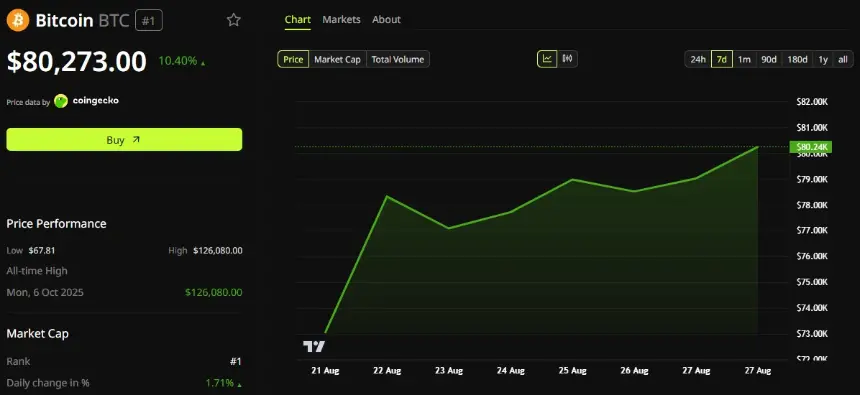Viewport: 860px width, 395px height.
Task: Click the $80,273.00 price text
Action: click(x=76, y=61)
